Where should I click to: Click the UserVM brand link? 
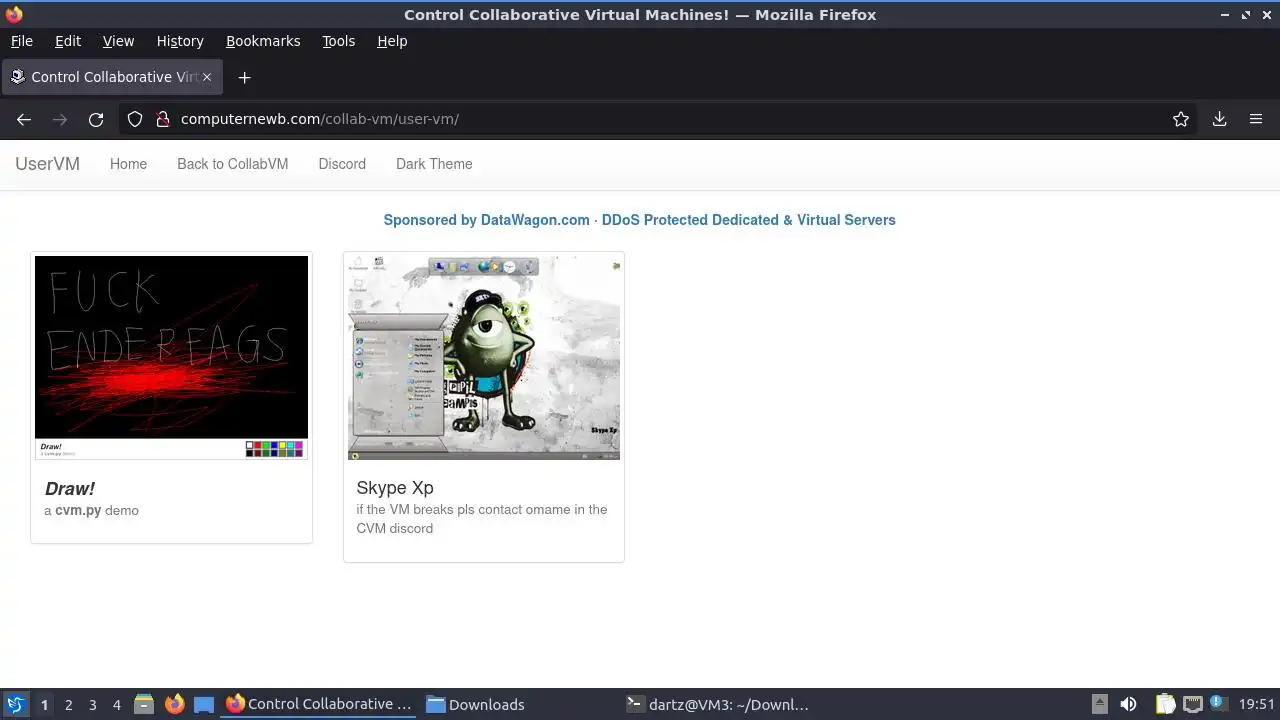pos(47,164)
